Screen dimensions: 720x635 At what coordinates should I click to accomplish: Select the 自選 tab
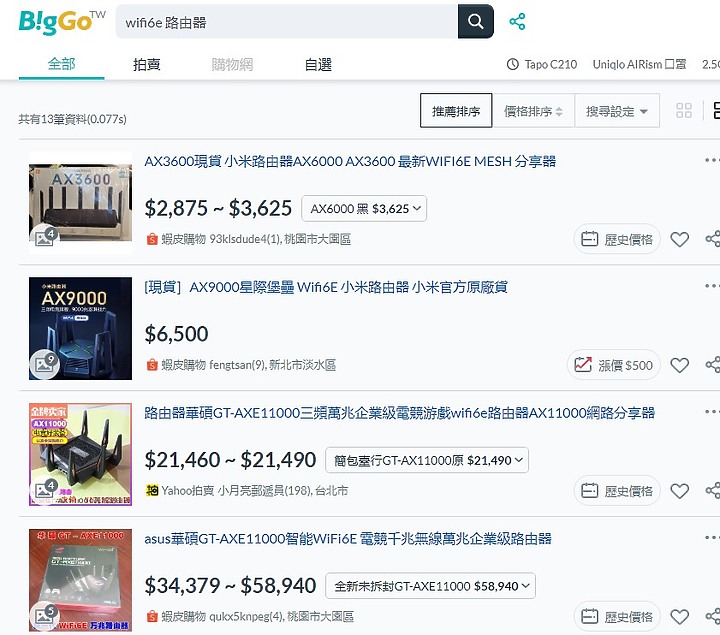point(318,64)
